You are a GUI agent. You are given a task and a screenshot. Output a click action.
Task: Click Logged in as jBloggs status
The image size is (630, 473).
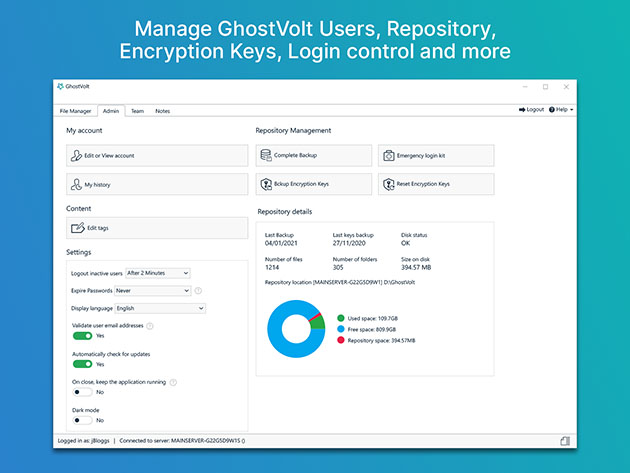point(84,441)
